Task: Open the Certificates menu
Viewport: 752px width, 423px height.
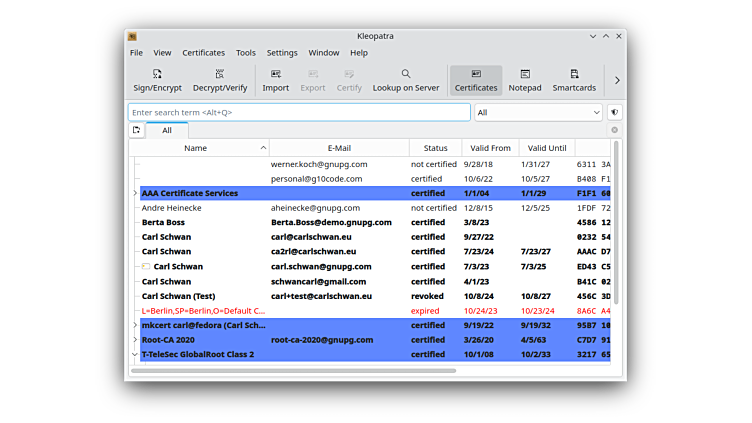Action: (203, 53)
